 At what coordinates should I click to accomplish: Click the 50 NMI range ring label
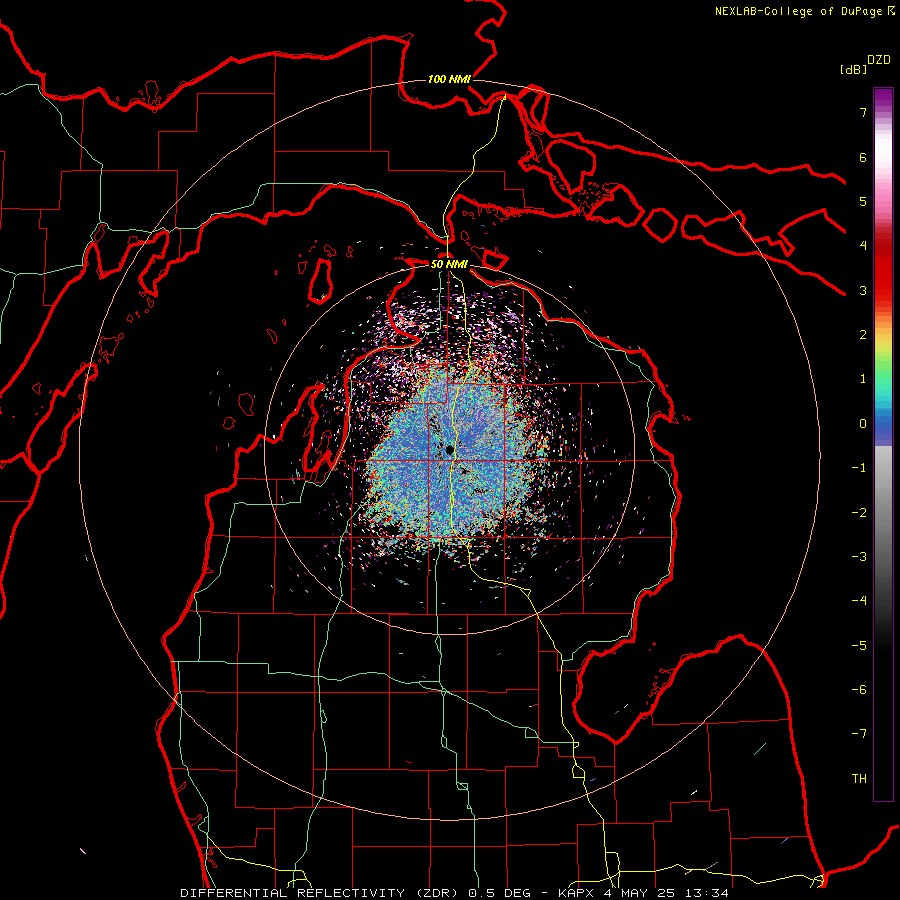[x=449, y=264]
